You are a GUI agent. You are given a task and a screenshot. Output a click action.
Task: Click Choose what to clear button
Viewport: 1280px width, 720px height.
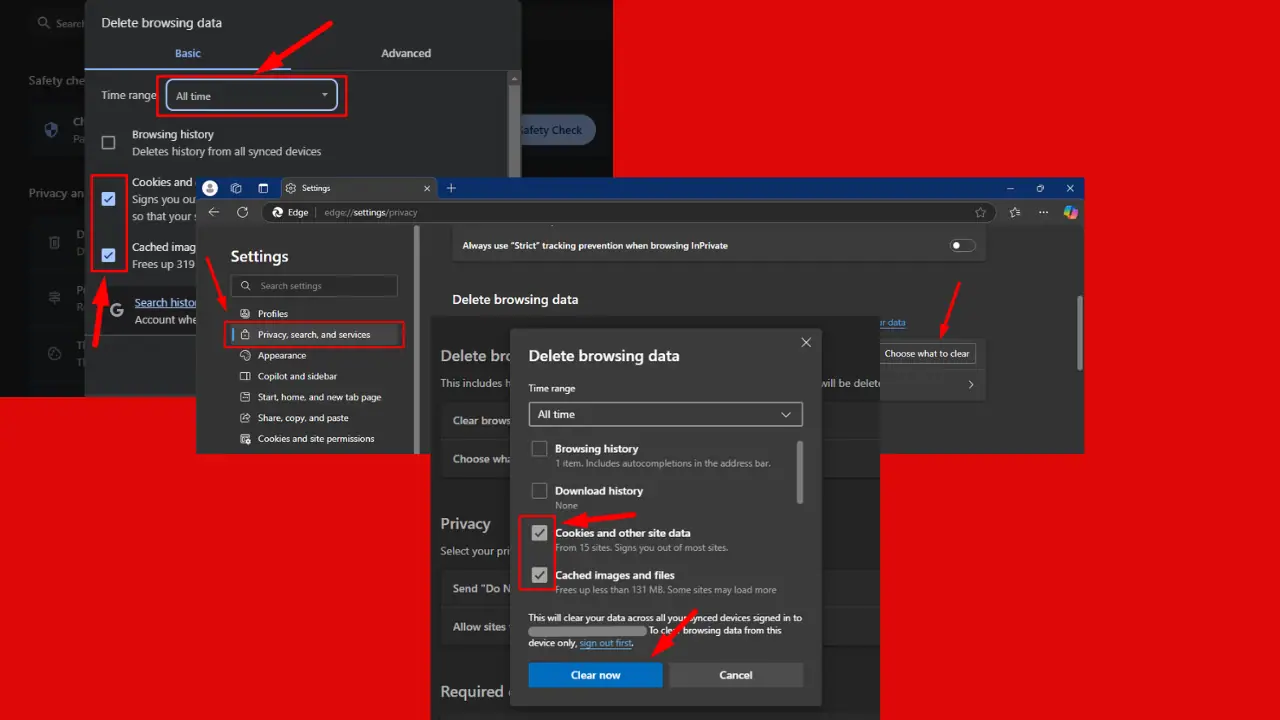[x=927, y=354]
